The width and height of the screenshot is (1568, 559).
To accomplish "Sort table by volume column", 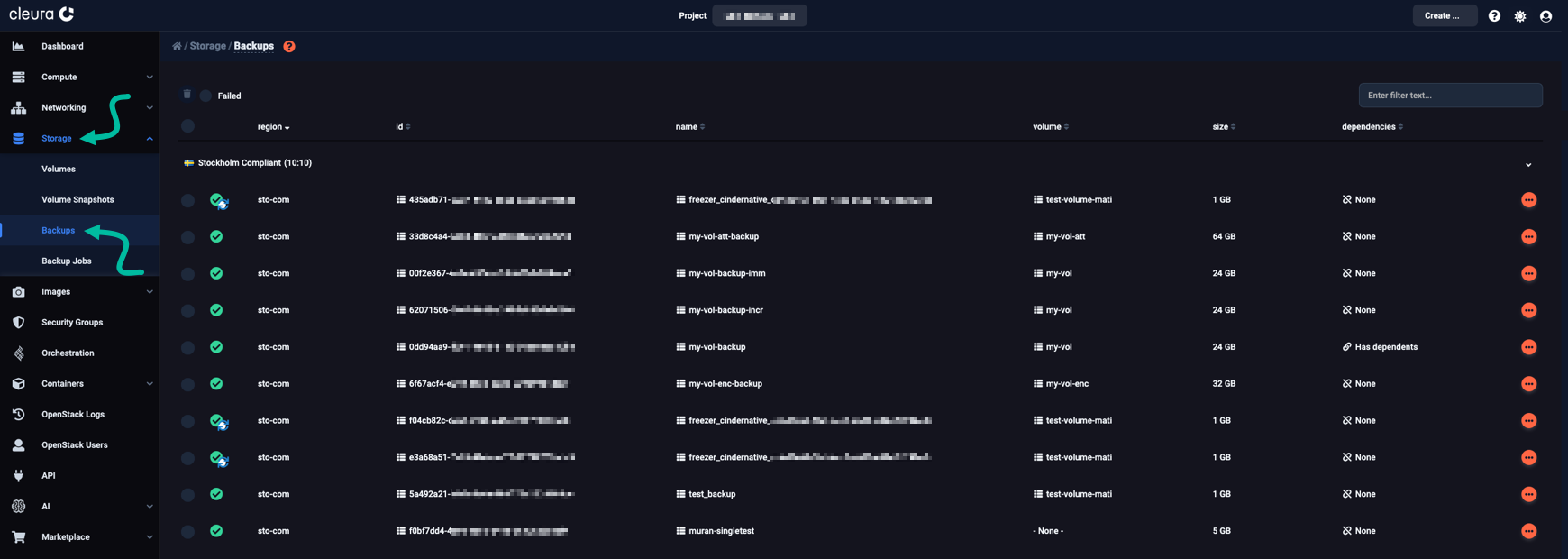I will tap(1051, 127).
